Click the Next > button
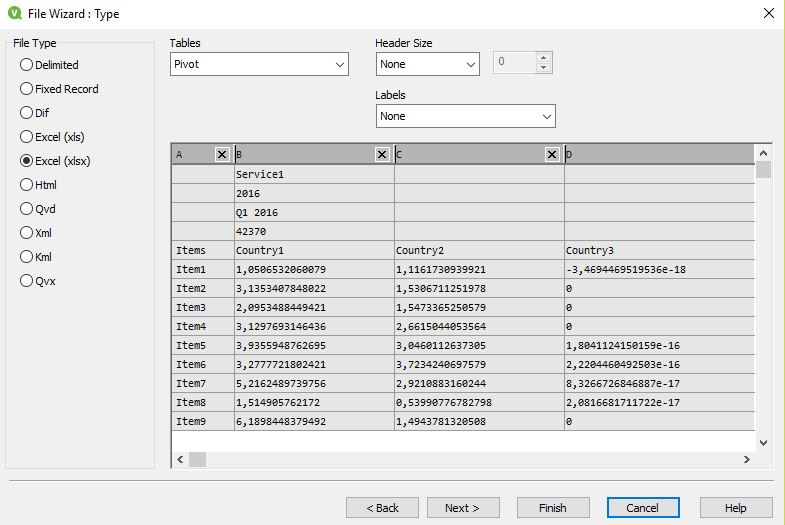 [463, 507]
